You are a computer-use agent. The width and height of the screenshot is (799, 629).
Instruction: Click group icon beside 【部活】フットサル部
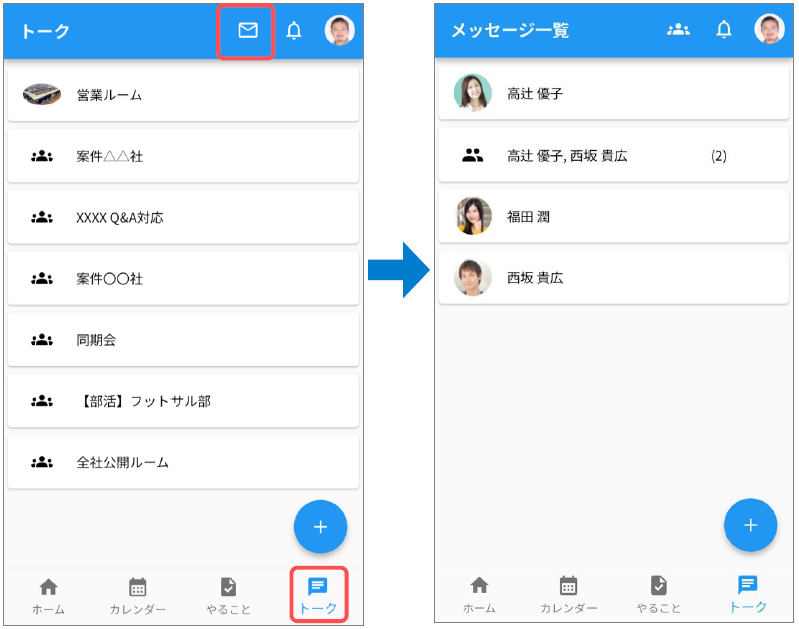42,401
